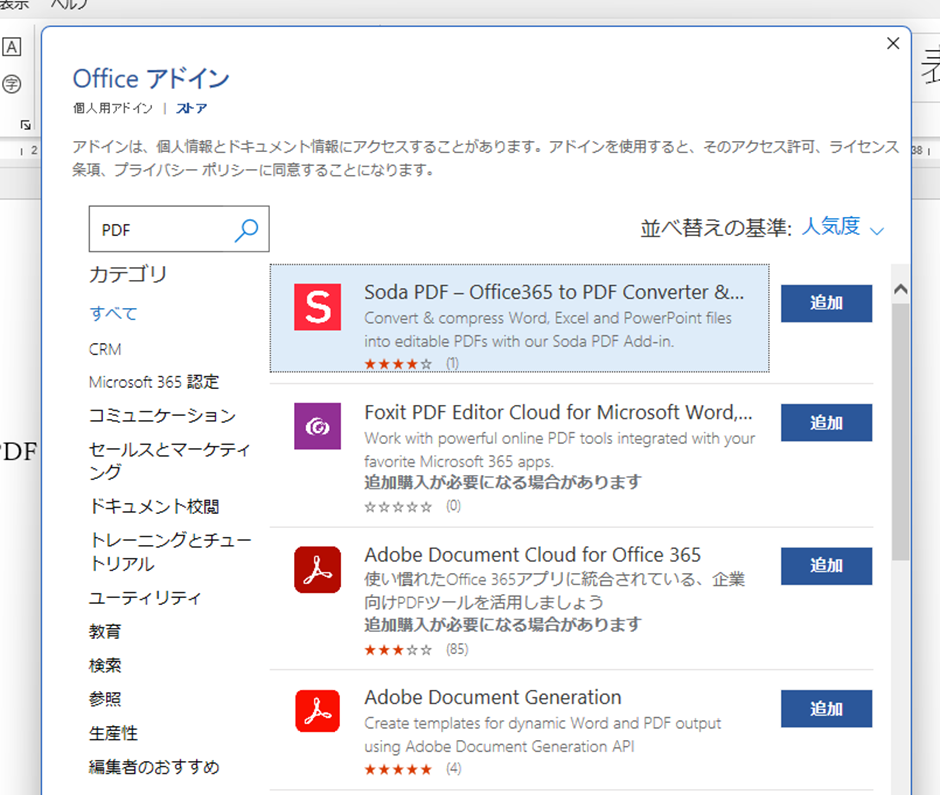Select the CRM category

(105, 349)
